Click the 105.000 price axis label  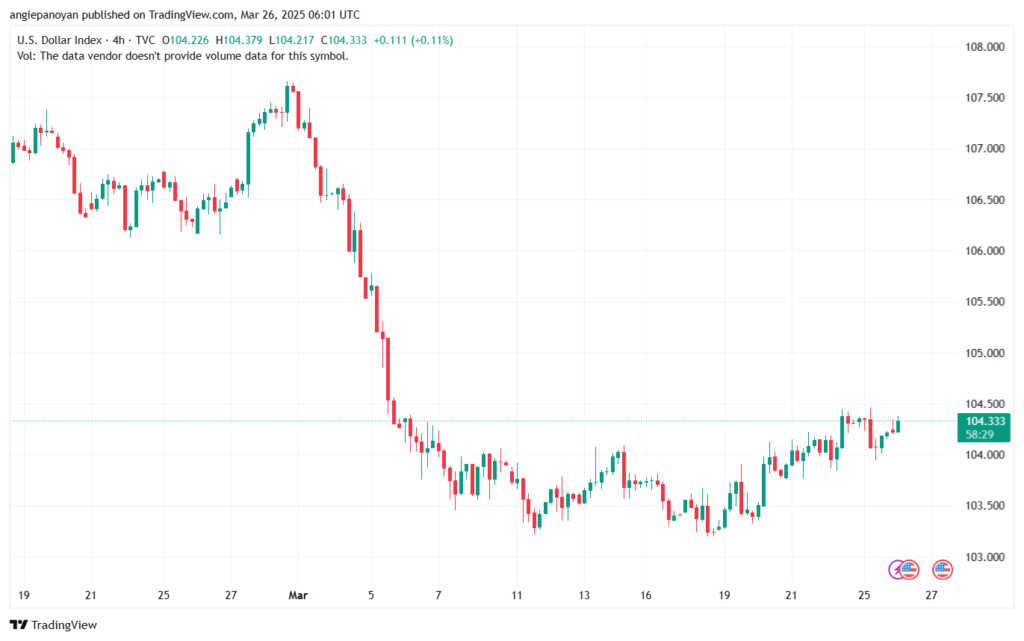click(985, 353)
